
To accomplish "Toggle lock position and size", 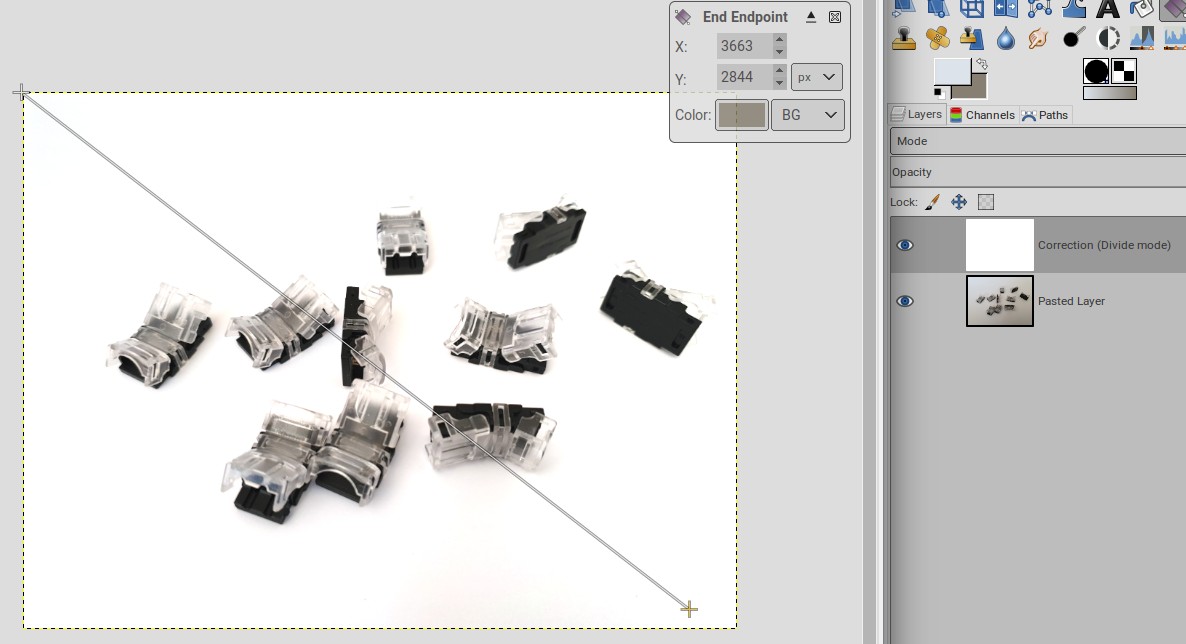I will 959,202.
